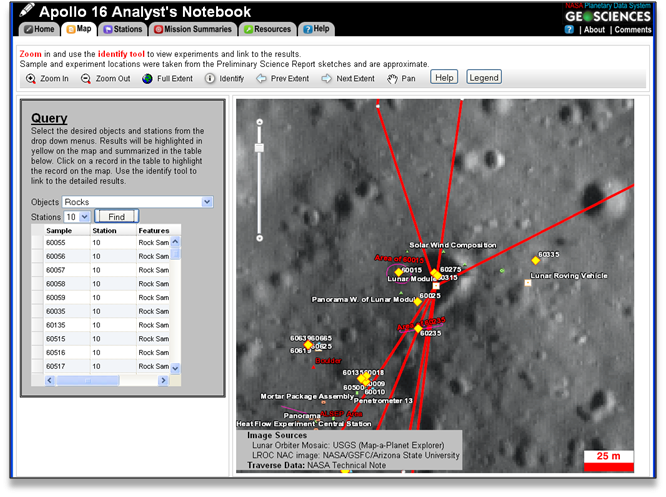666x497 pixels.
Task: Select table row for sample 60059
Action: tap(101, 297)
